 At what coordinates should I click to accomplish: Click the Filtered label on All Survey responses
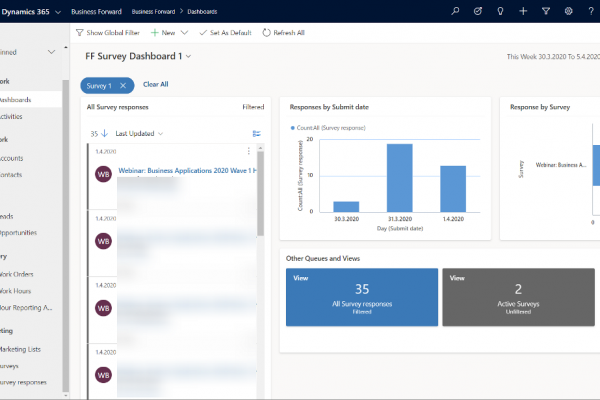click(253, 107)
